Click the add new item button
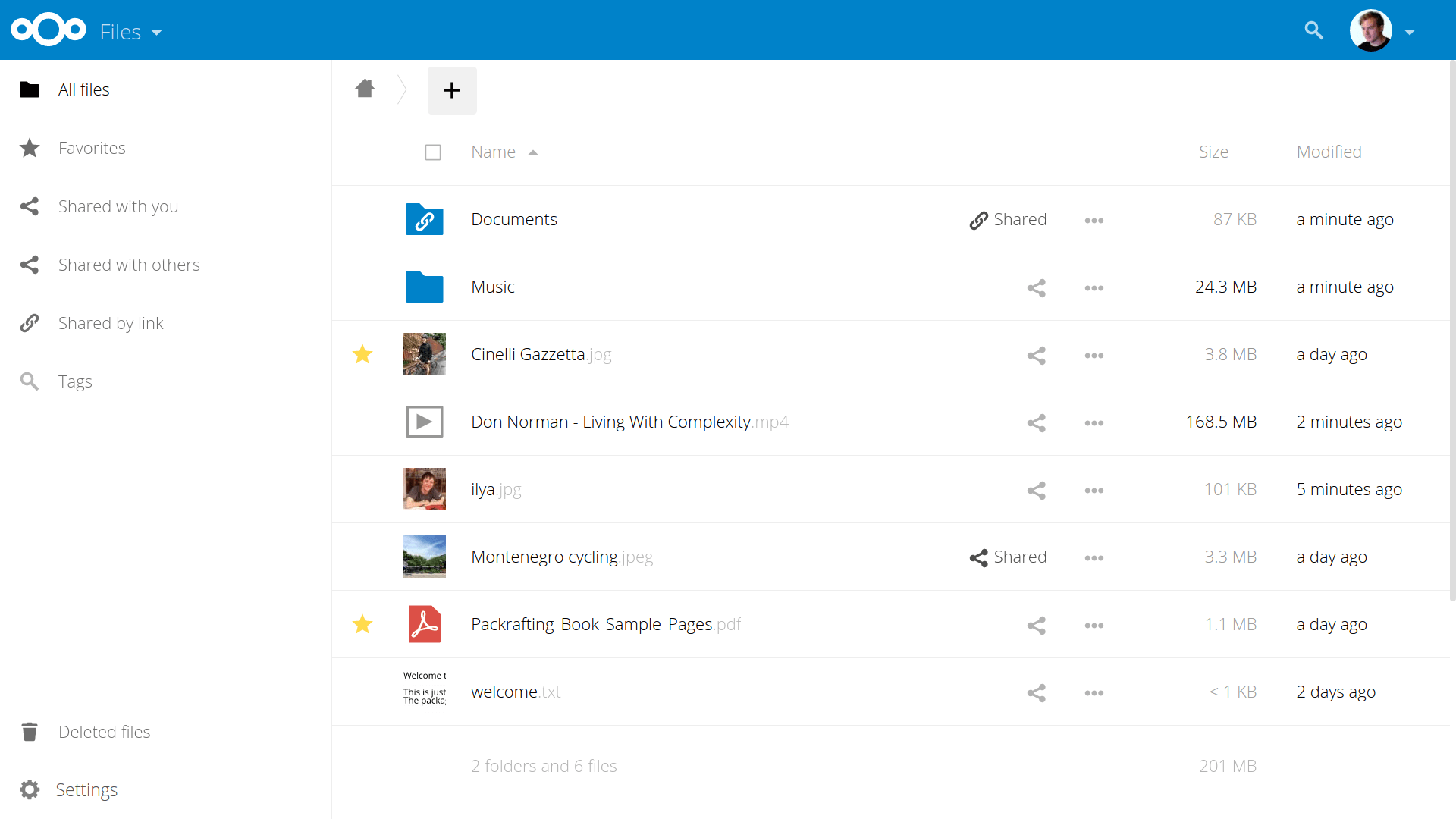 (451, 89)
